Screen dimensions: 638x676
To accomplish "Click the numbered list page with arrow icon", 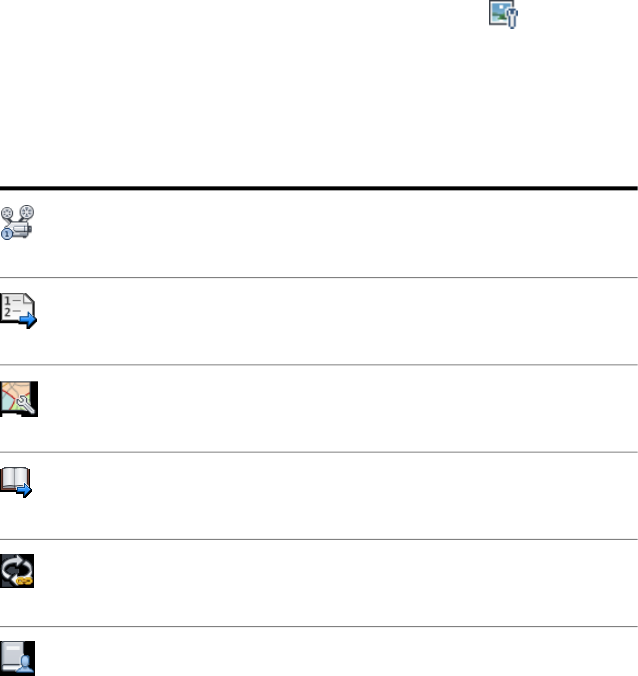I will point(19,309).
